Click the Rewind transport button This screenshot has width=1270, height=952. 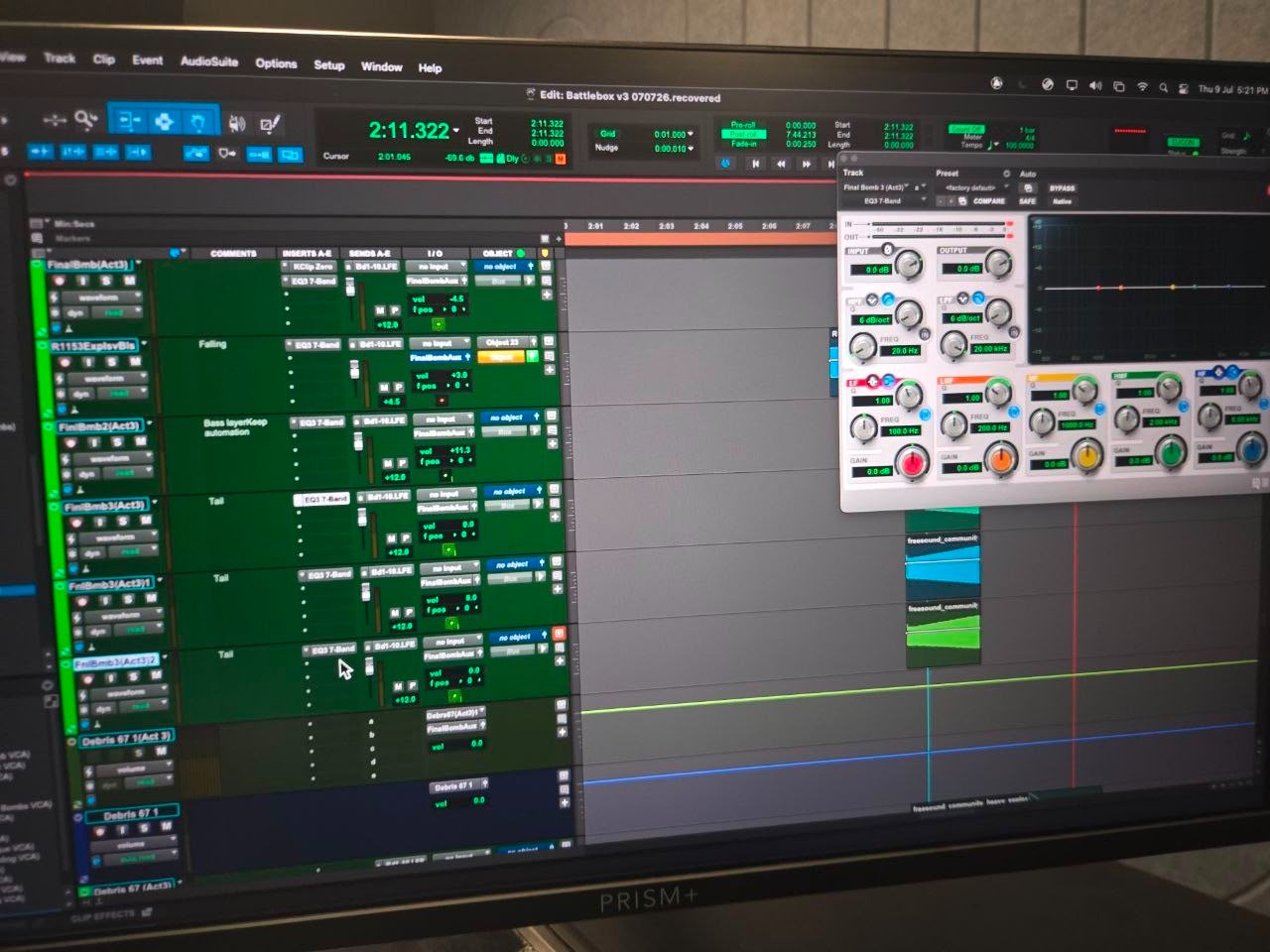pos(781,164)
